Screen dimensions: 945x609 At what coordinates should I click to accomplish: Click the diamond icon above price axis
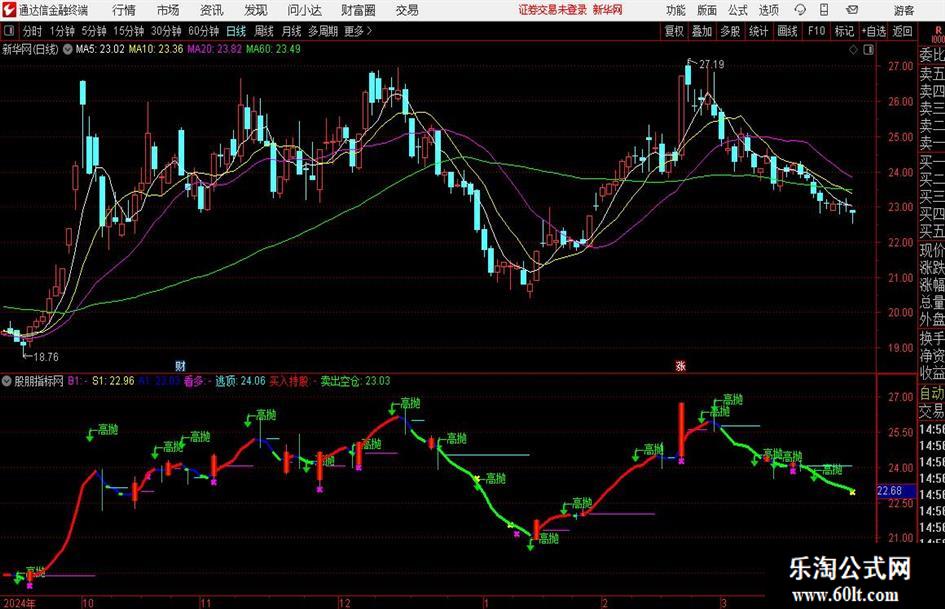[853, 50]
